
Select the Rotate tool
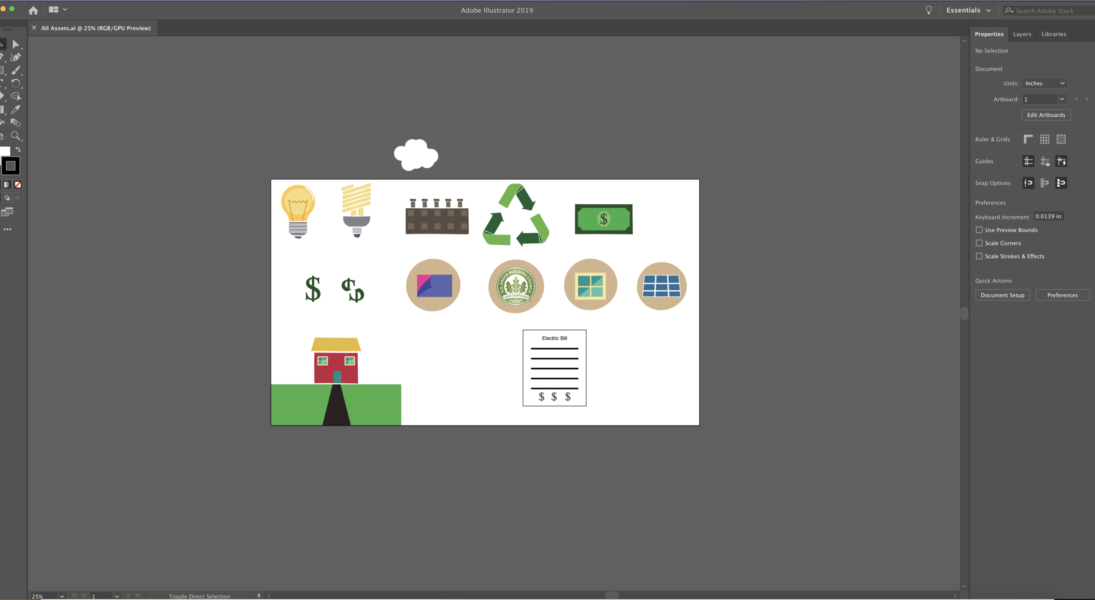(x=16, y=82)
